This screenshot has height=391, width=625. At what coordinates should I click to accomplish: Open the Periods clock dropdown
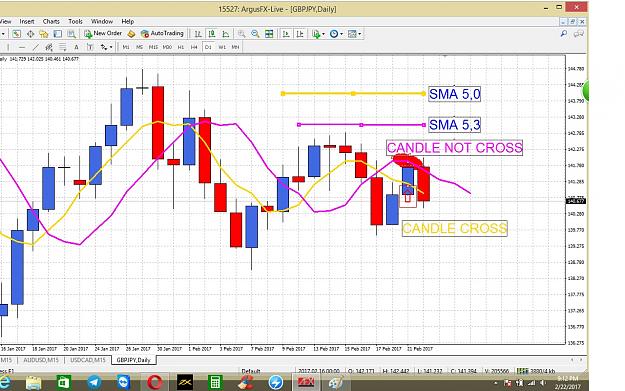336,34
